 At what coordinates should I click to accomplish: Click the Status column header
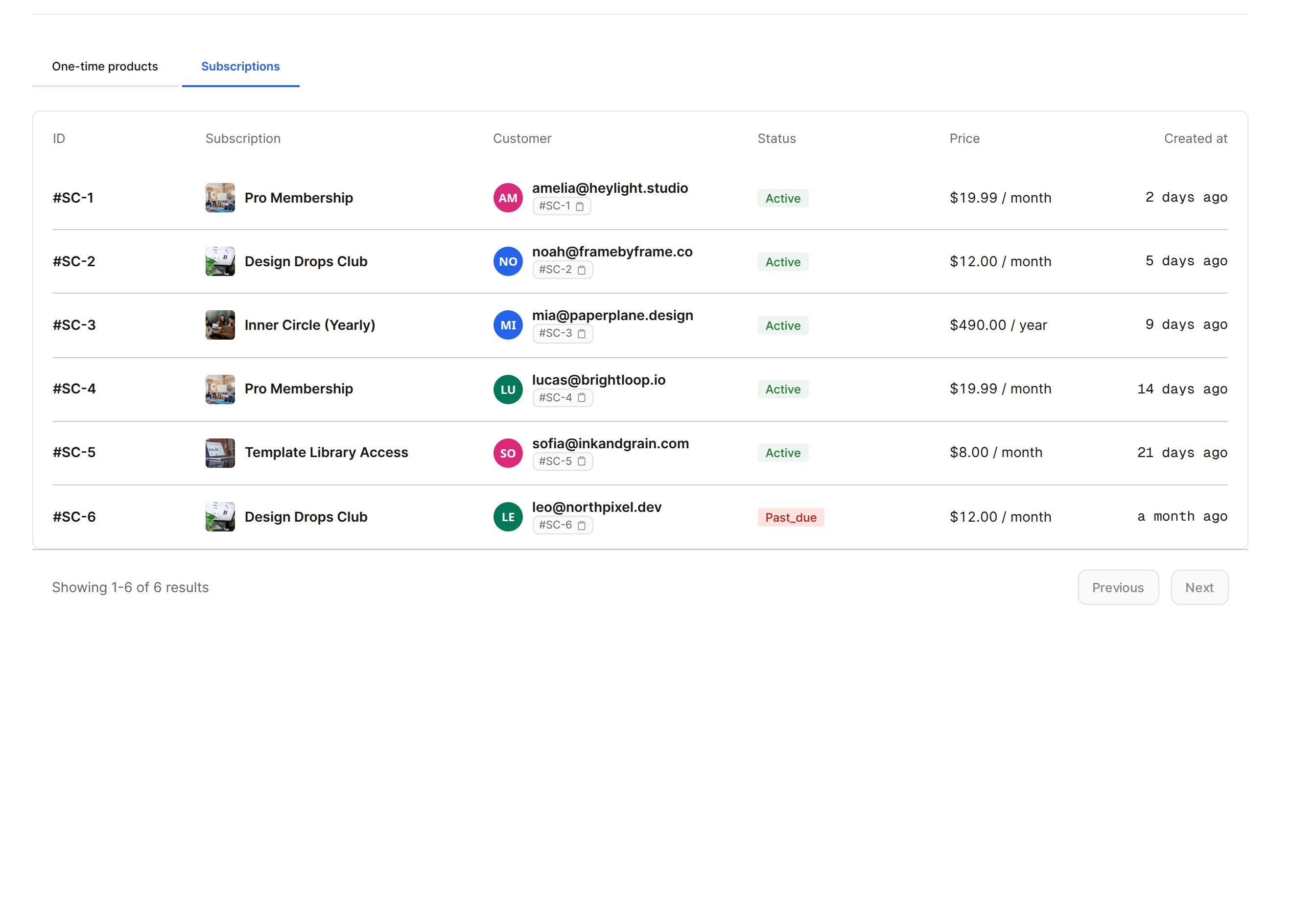point(776,138)
